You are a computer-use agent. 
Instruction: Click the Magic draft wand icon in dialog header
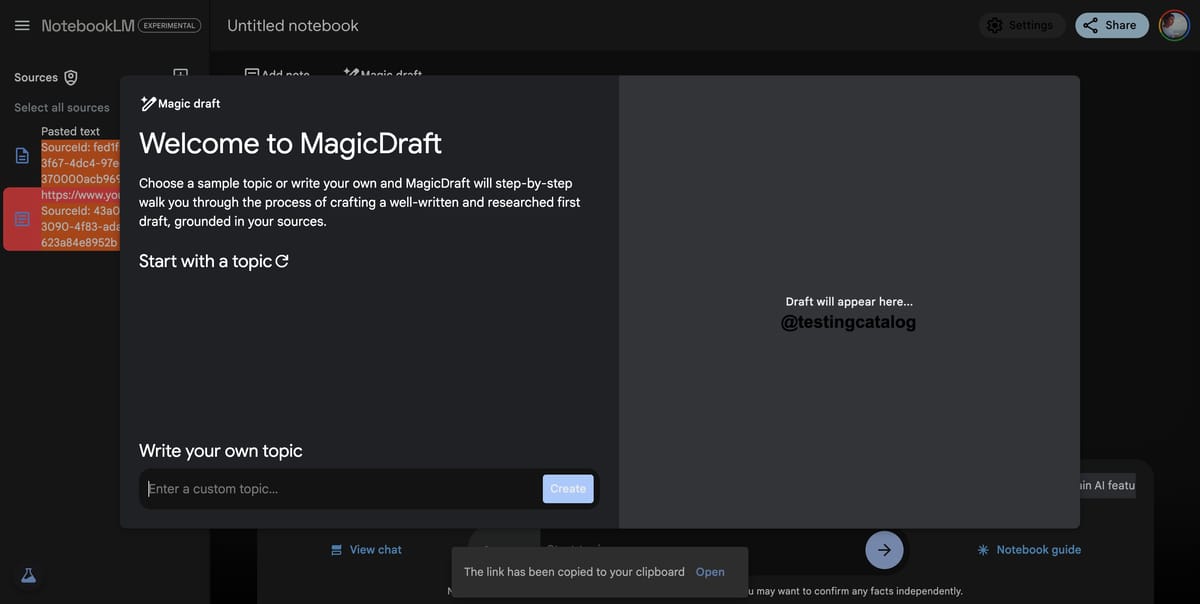click(148, 103)
